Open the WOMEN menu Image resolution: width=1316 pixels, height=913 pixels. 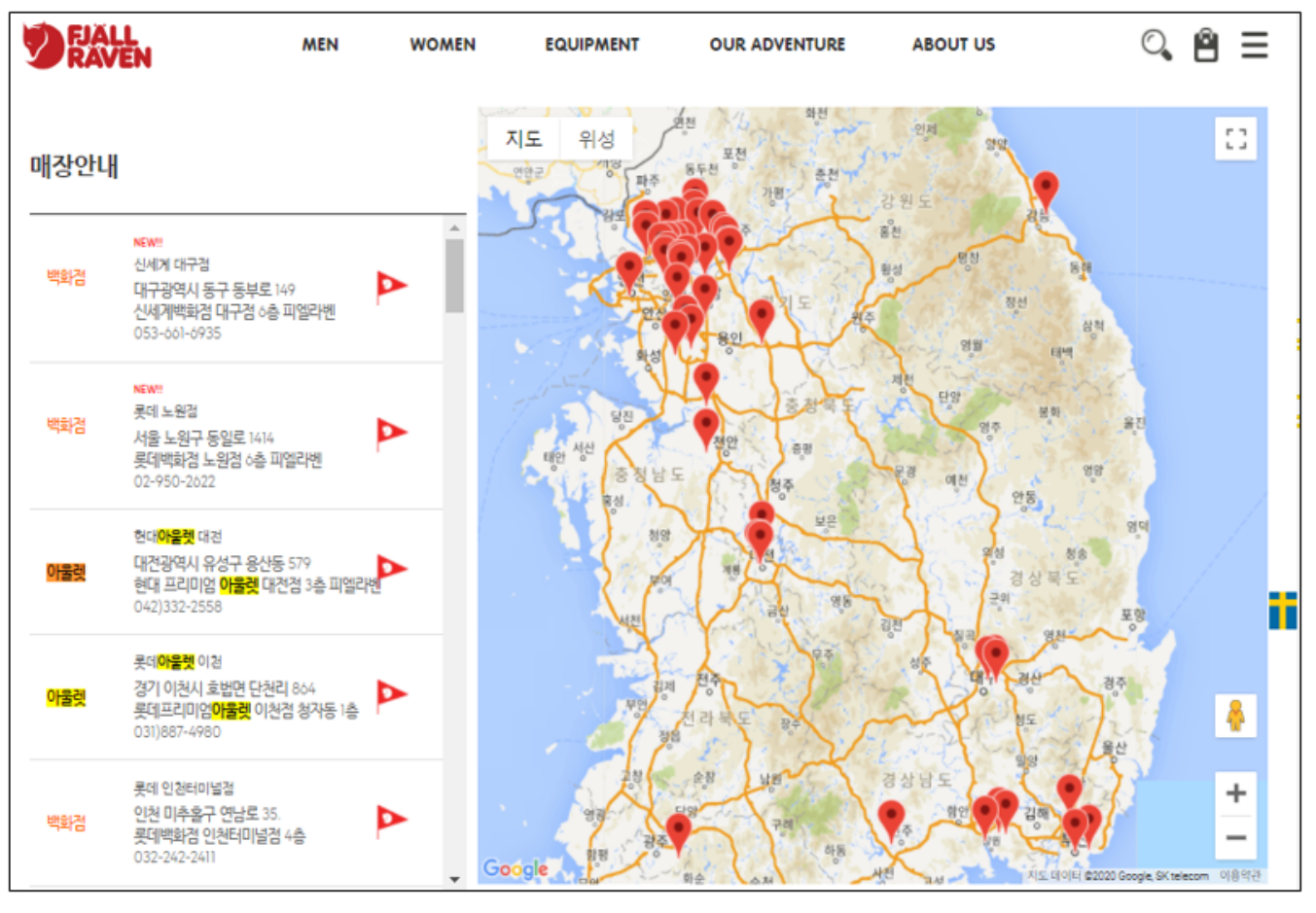click(x=443, y=45)
